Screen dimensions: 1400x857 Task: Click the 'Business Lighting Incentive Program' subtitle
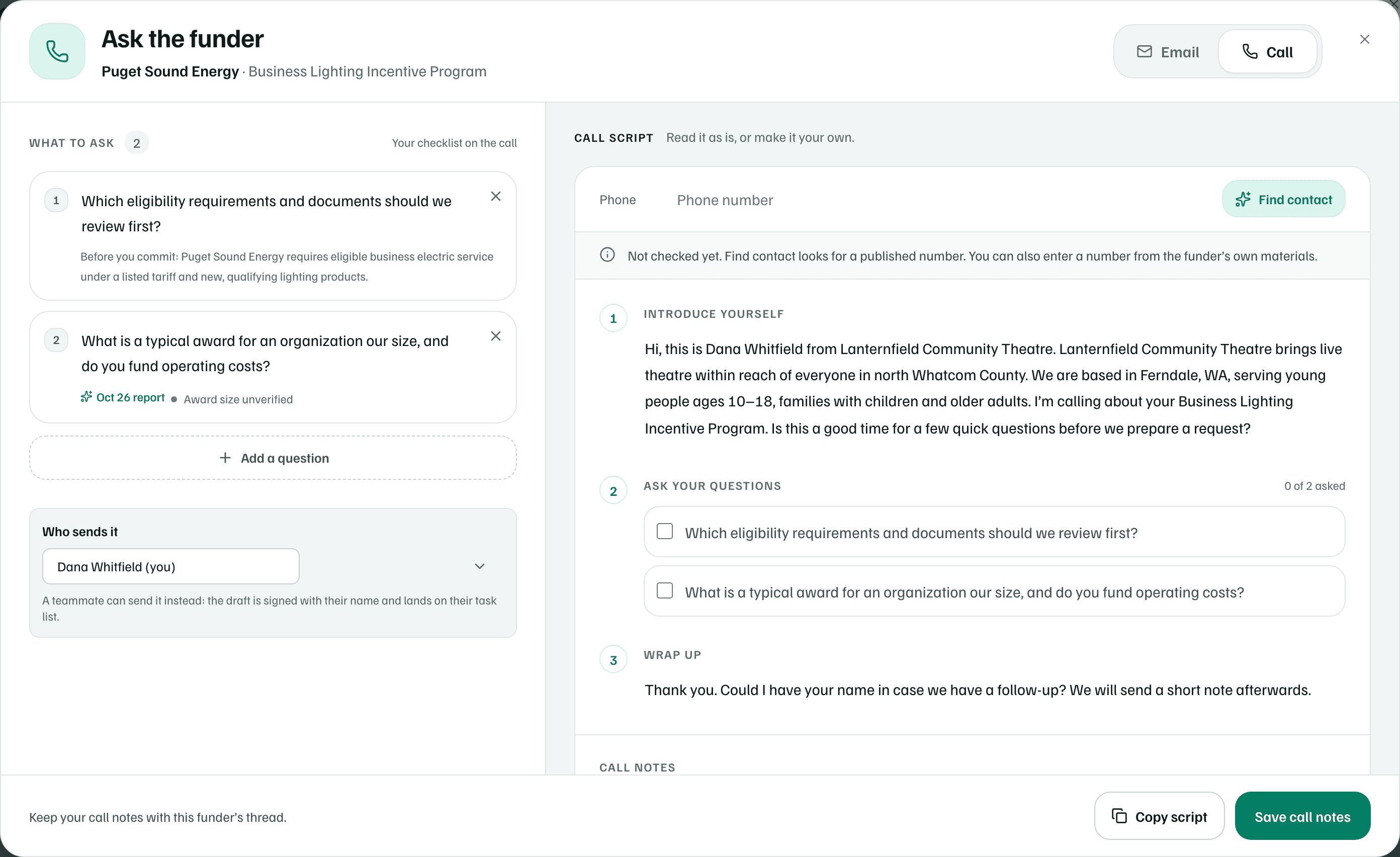[368, 71]
